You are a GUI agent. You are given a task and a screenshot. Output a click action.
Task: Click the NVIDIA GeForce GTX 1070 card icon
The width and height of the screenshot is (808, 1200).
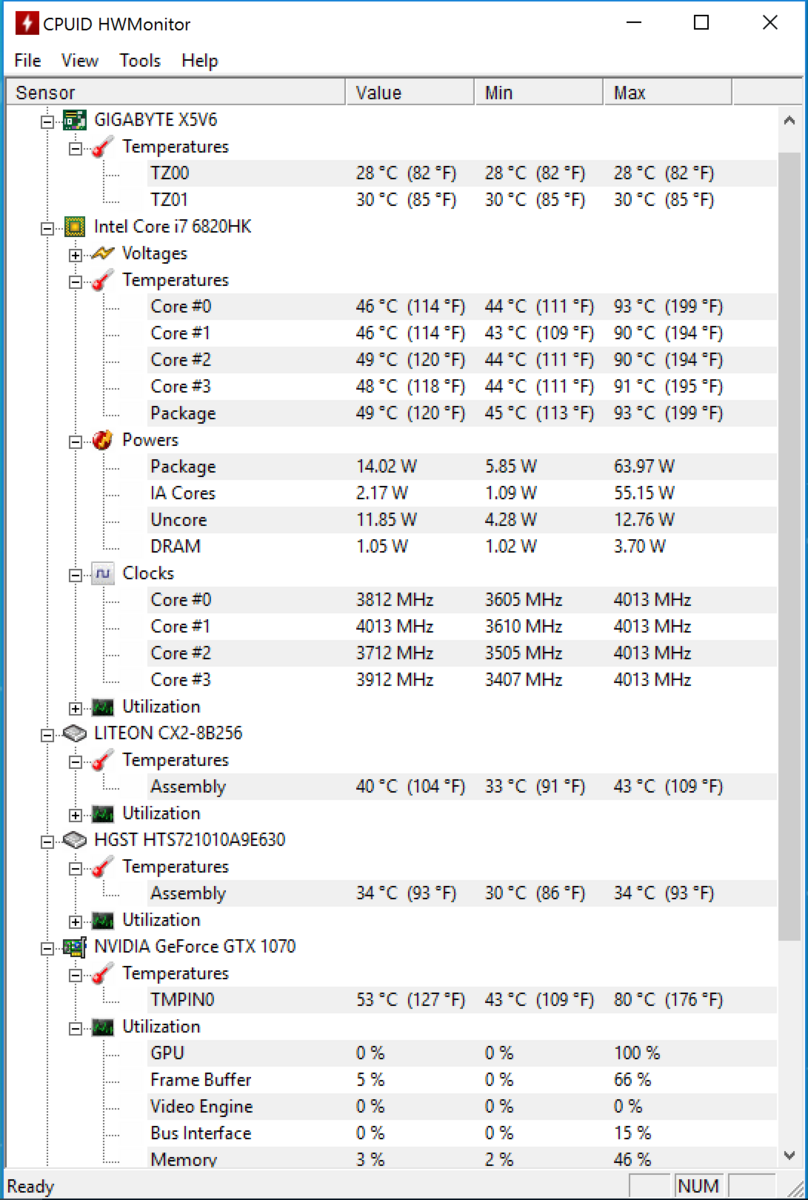click(x=73, y=947)
